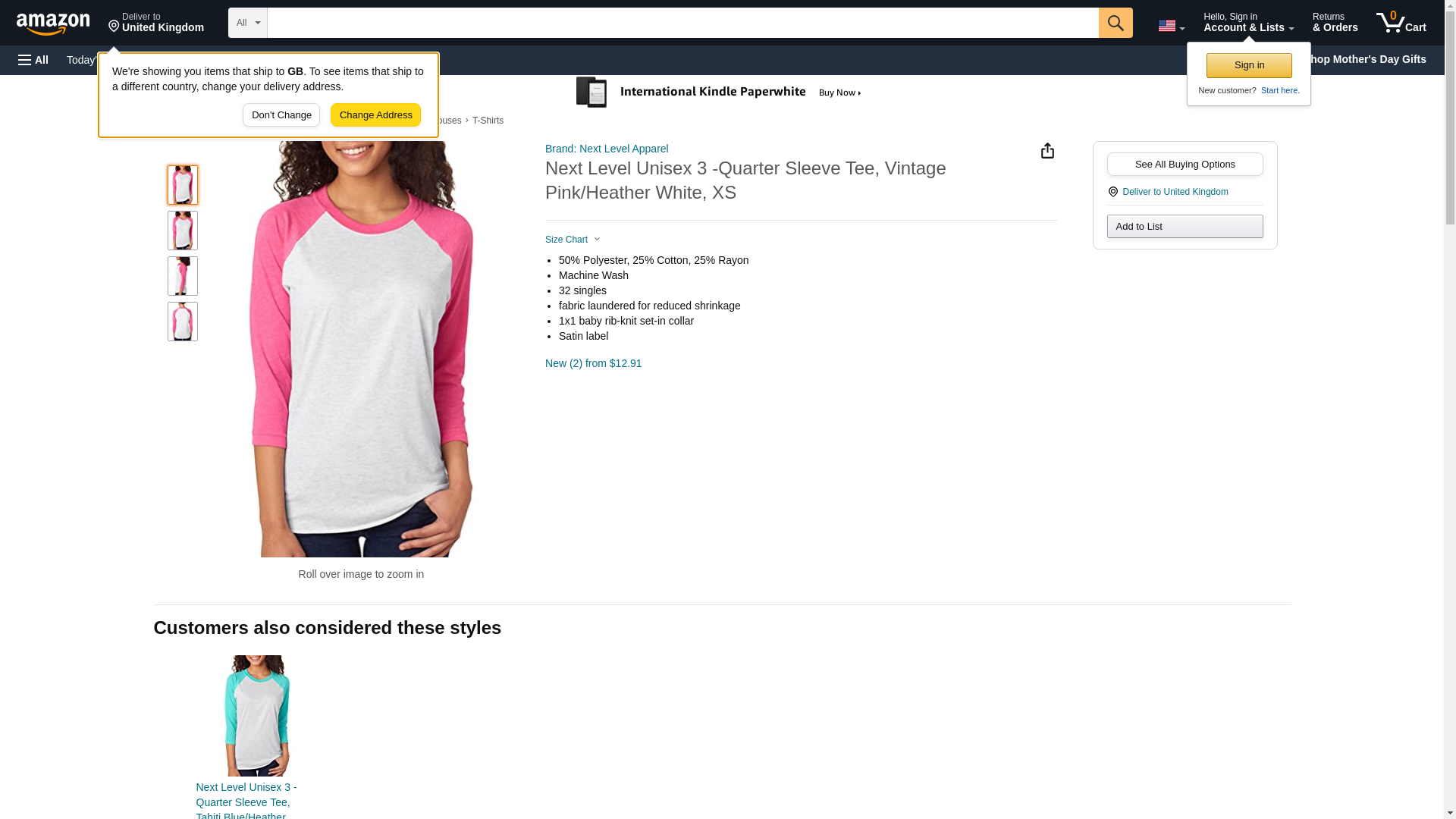This screenshot has width=1456, height=819.
Task: Open the All search category dropdown
Action: click(247, 23)
